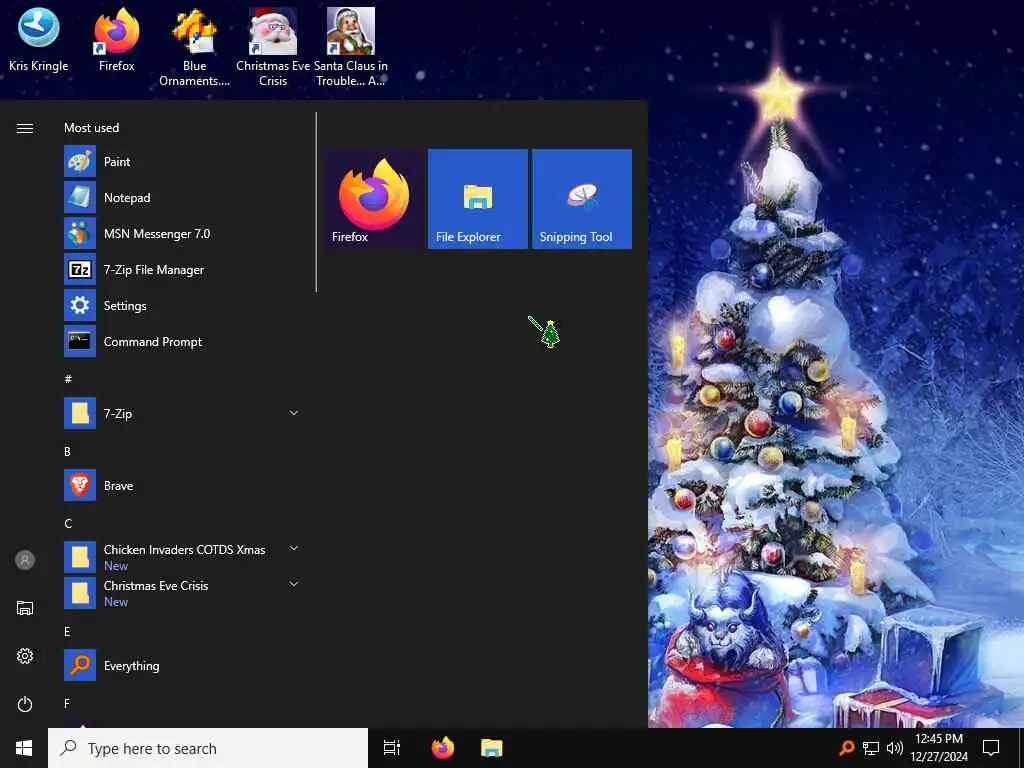
Task: Expand the Start menu hamburger button
Action: click(x=25, y=128)
